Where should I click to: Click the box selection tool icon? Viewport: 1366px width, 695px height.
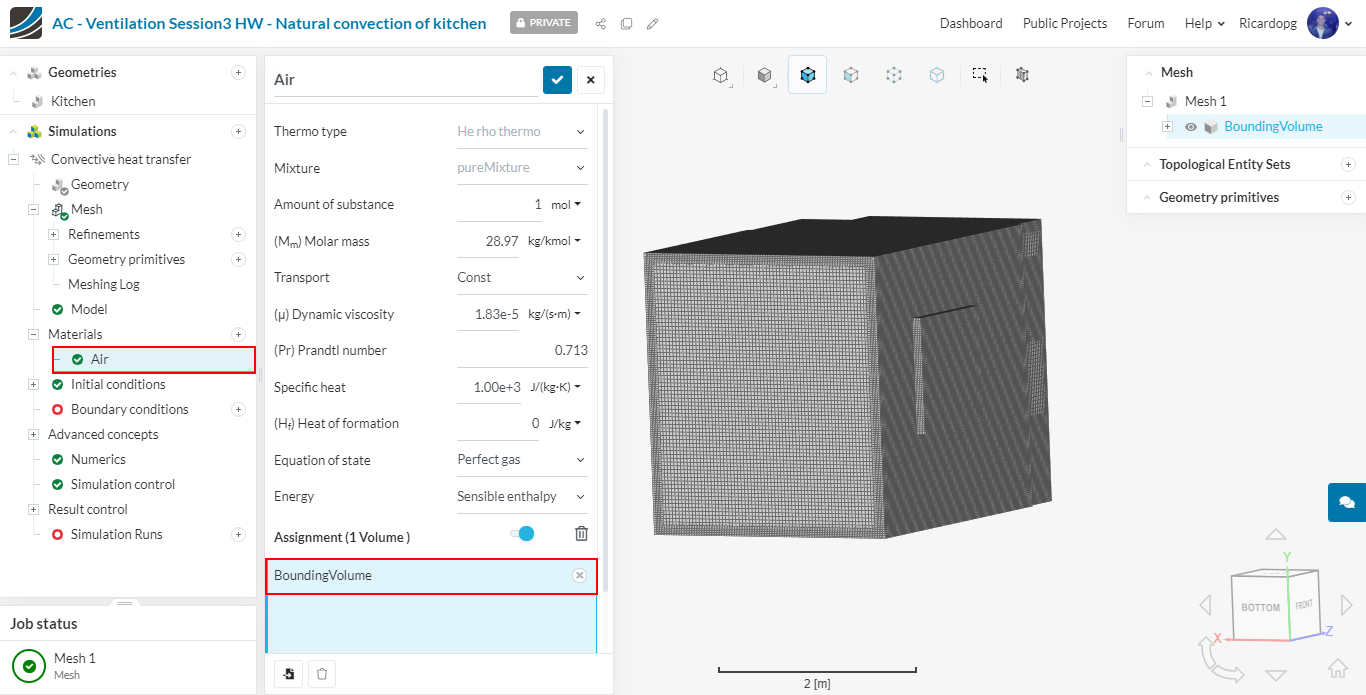pyautogui.click(x=980, y=75)
